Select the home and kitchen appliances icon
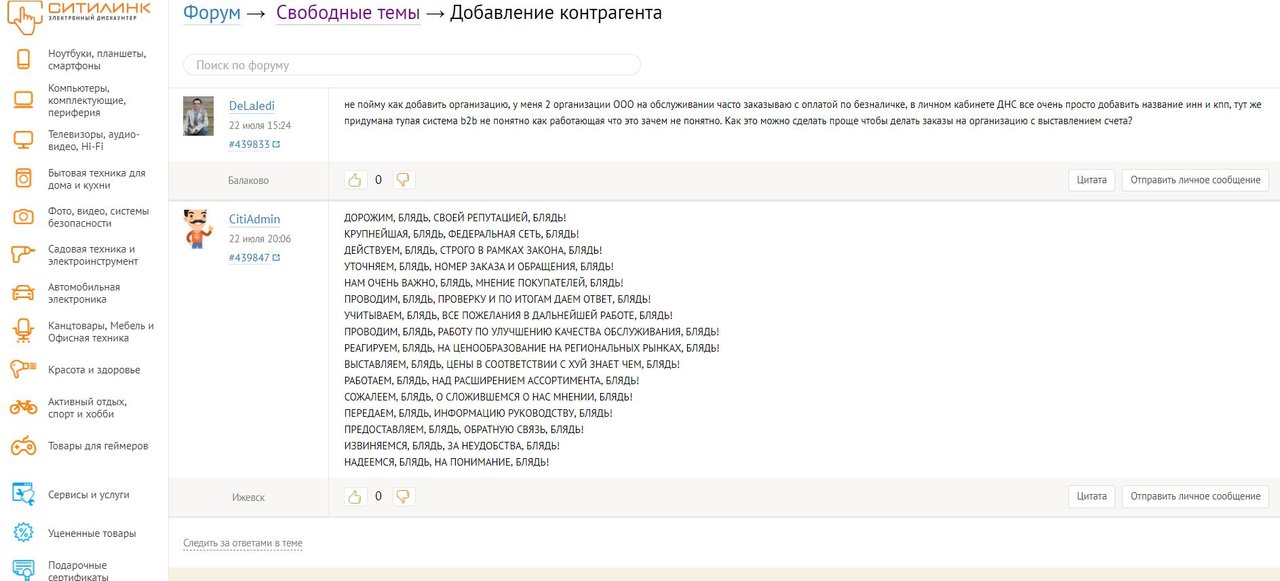 23,179
